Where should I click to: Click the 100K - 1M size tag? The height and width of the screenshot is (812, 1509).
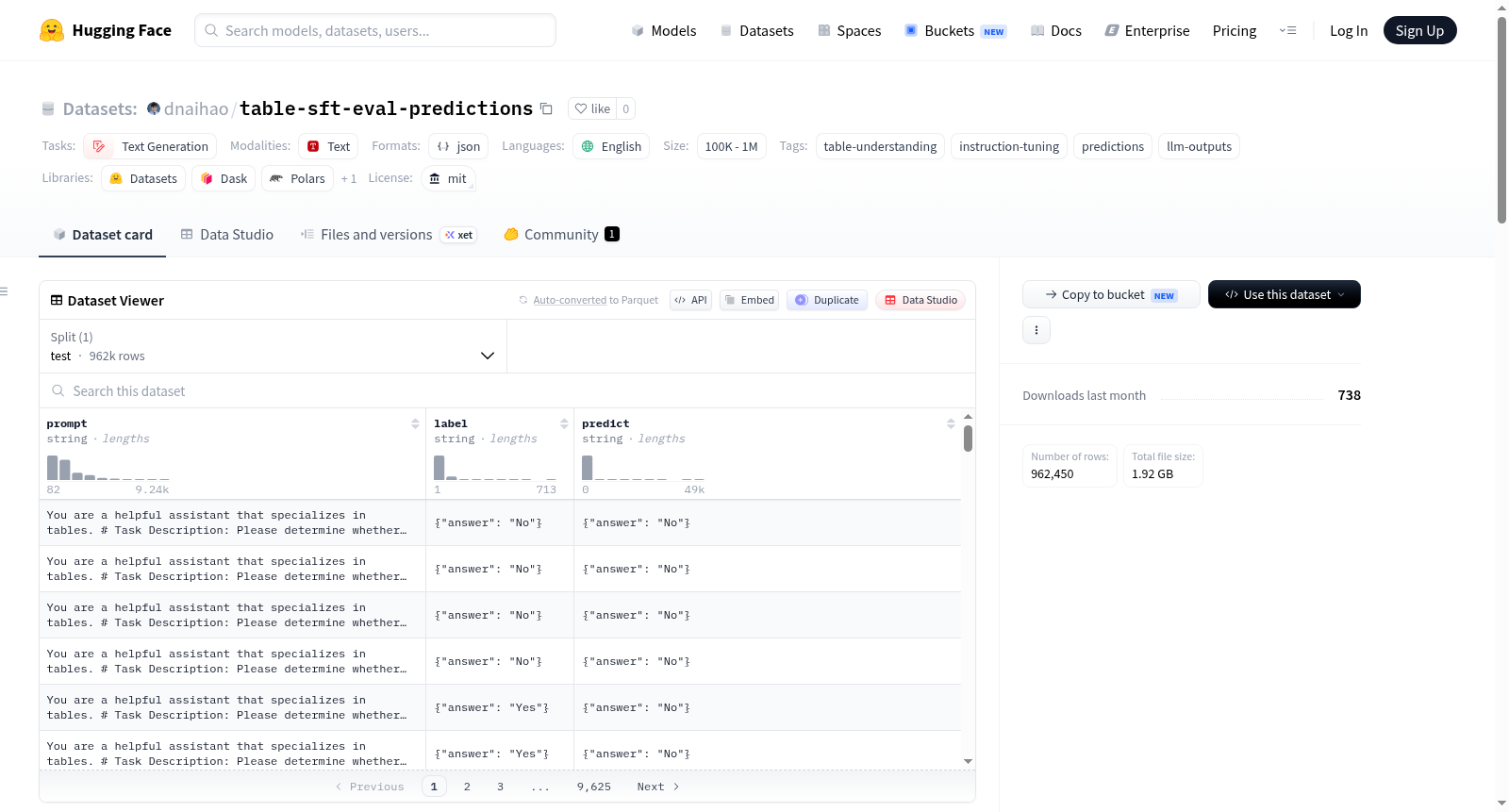click(731, 146)
